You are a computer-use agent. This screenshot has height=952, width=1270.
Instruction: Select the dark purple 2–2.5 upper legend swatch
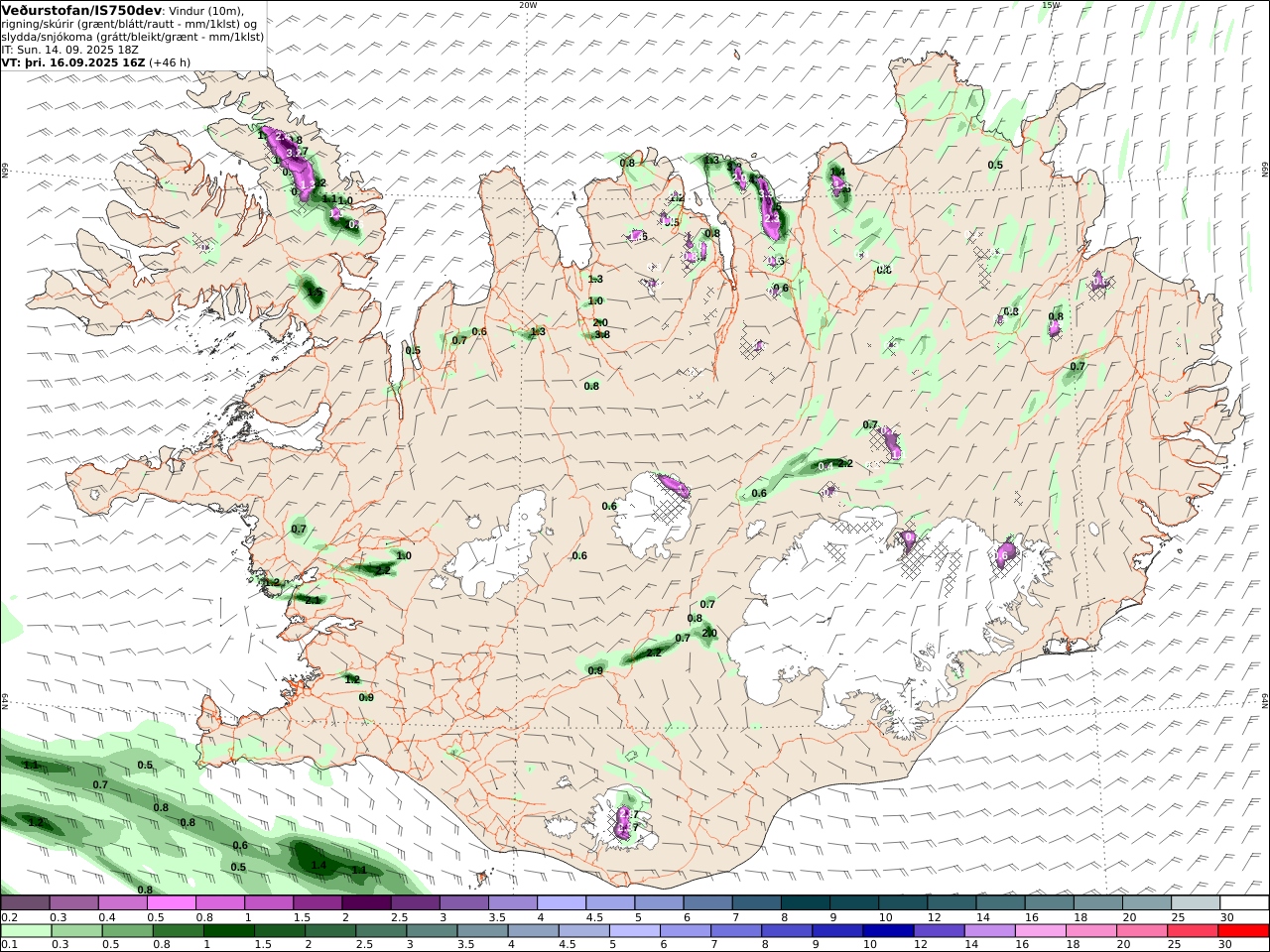pos(366,903)
